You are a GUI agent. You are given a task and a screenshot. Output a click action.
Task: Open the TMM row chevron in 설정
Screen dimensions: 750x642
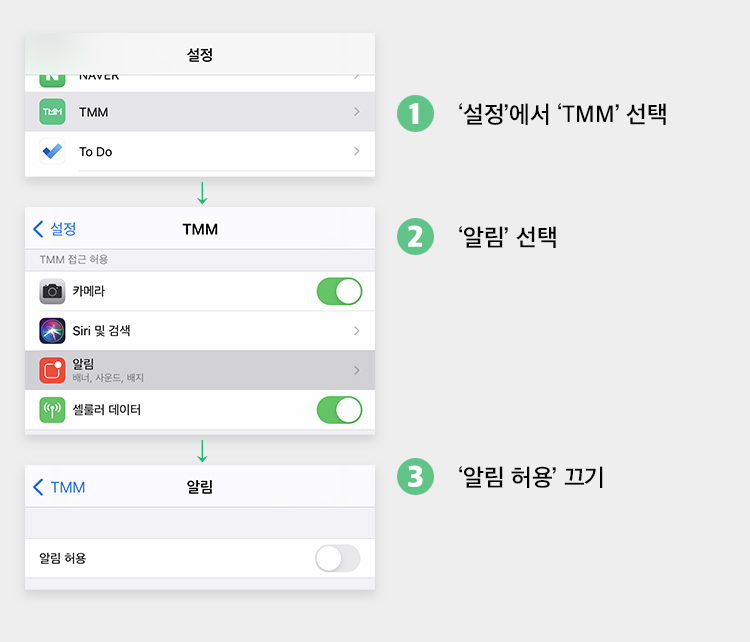tap(356, 111)
